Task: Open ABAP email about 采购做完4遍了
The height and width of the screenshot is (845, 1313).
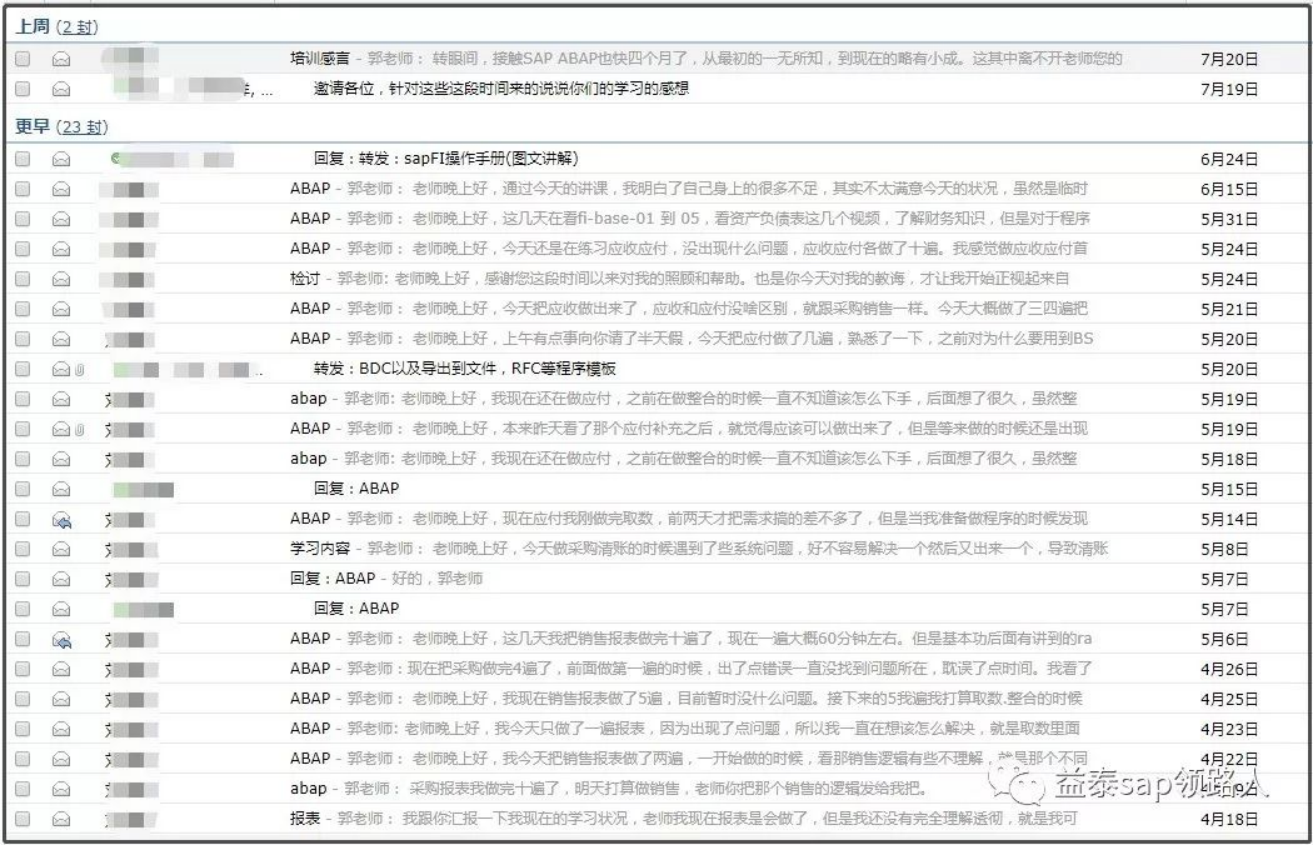Action: tap(690, 668)
